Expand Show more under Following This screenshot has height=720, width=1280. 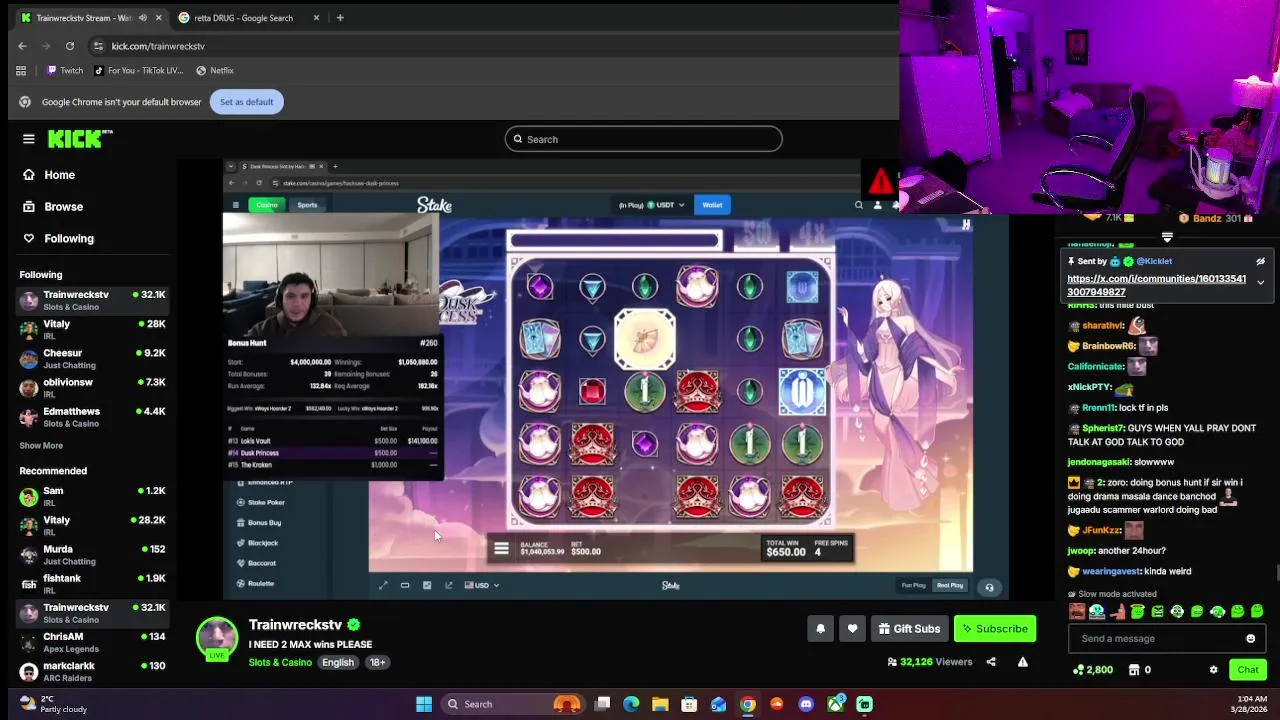[41, 446]
